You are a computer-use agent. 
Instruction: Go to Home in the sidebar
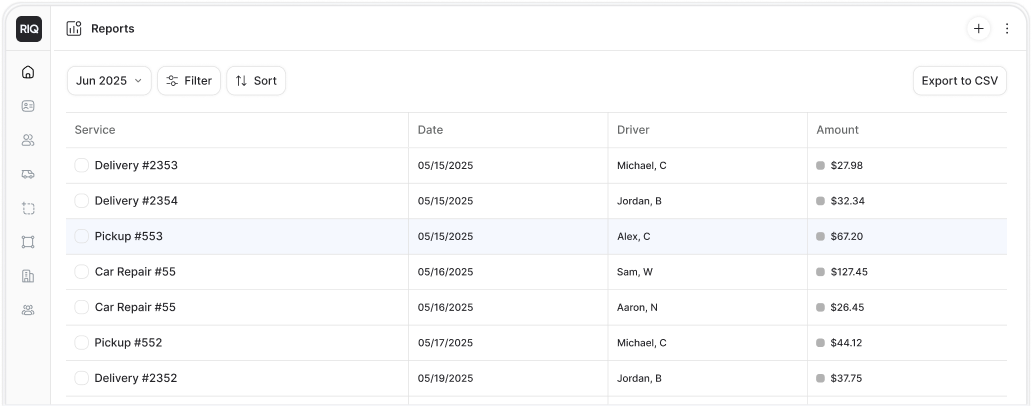coord(28,72)
